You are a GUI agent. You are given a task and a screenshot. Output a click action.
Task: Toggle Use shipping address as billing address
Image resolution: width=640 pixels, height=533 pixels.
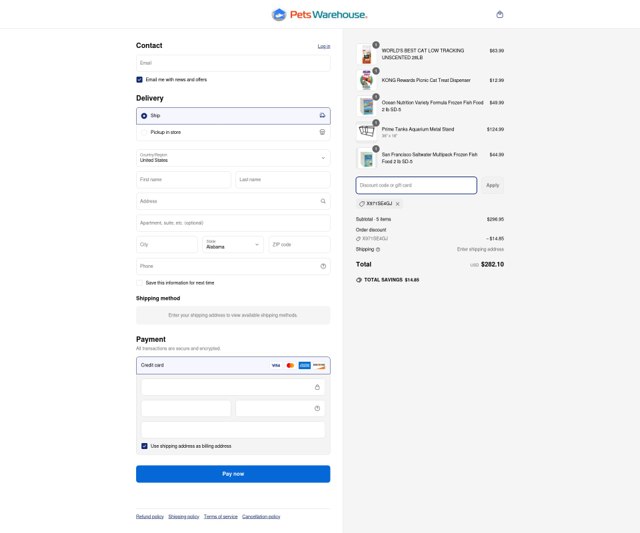point(144,446)
